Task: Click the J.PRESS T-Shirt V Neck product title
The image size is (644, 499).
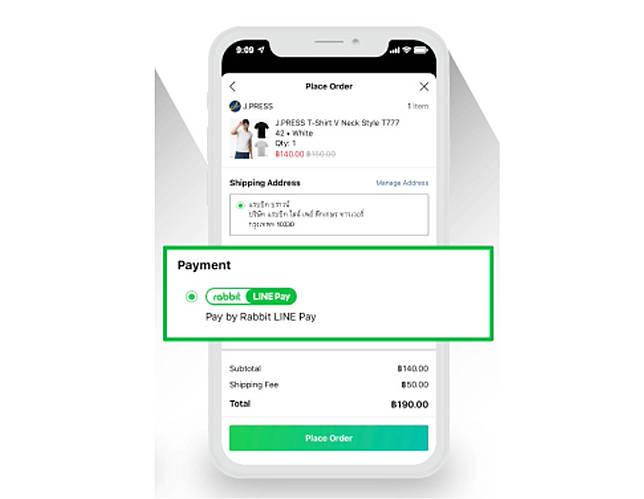Action: [337, 123]
